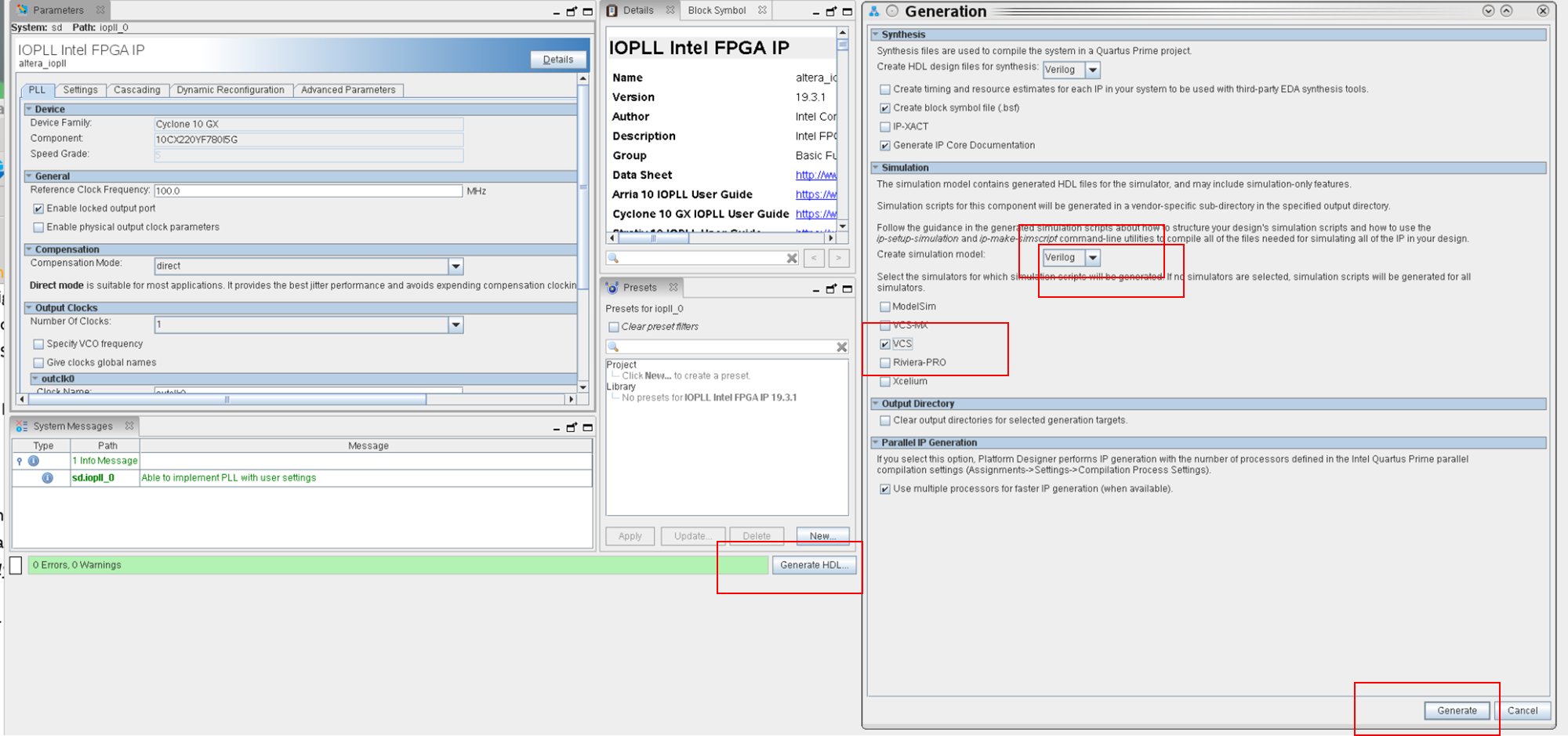Screen dimensions: 1568x736
Task: Open the Cyclone 10 GX IOPLL User Guide link
Action: pyautogui.click(x=815, y=213)
